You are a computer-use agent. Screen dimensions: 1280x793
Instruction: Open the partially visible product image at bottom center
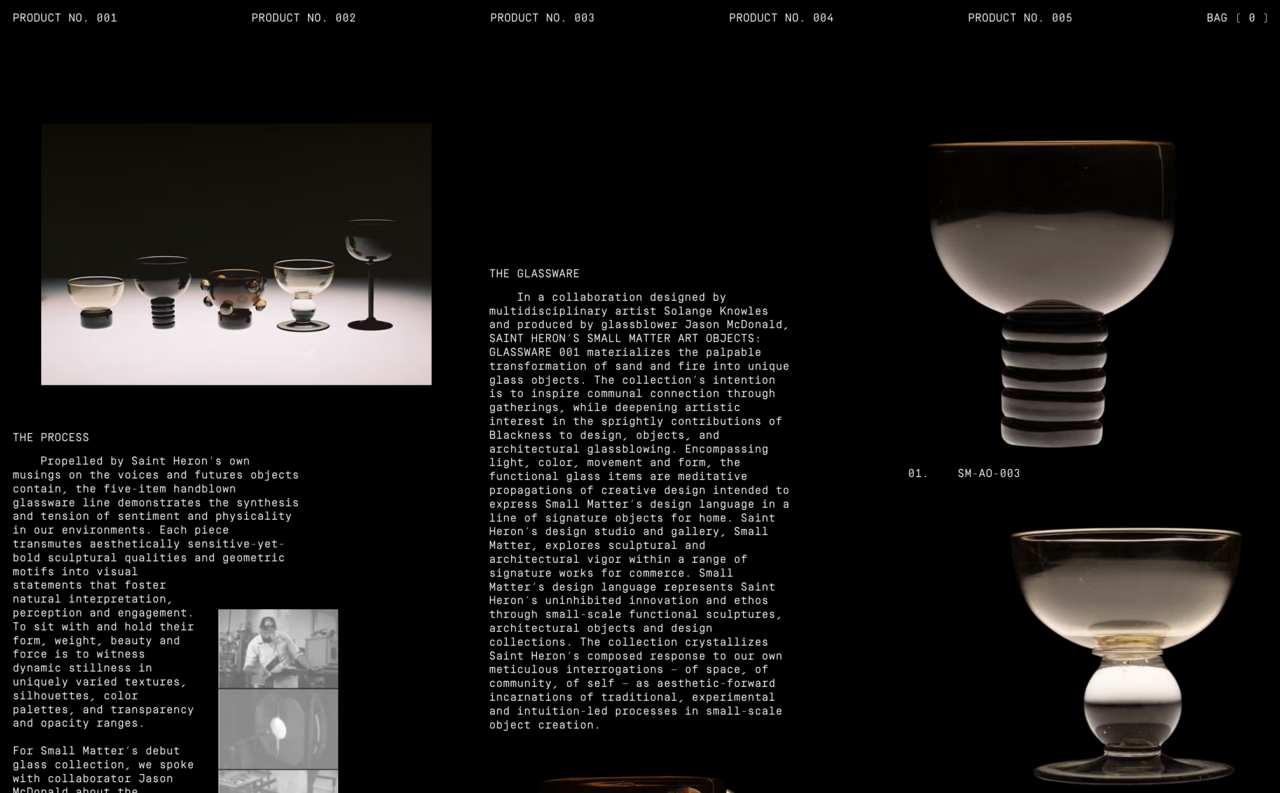point(635,785)
